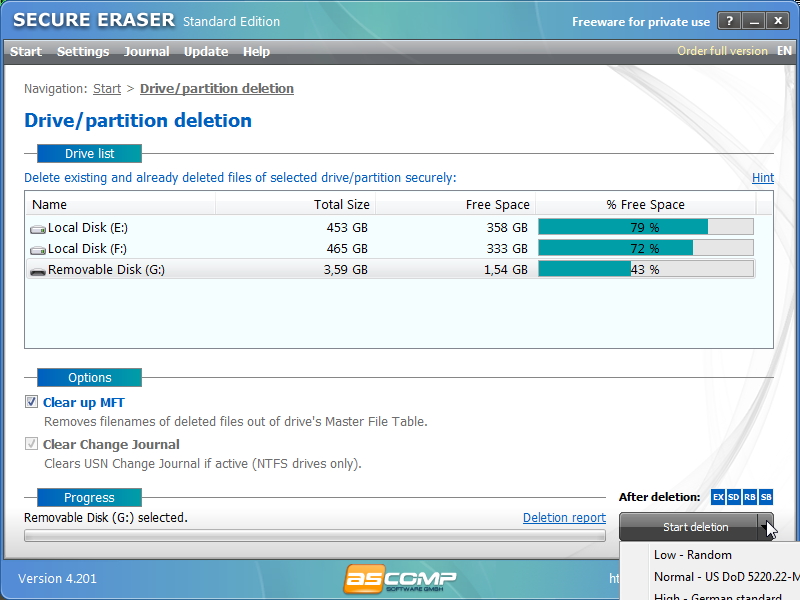Select the Local Disk (F:) row
The width and height of the screenshot is (800, 600).
coord(391,248)
